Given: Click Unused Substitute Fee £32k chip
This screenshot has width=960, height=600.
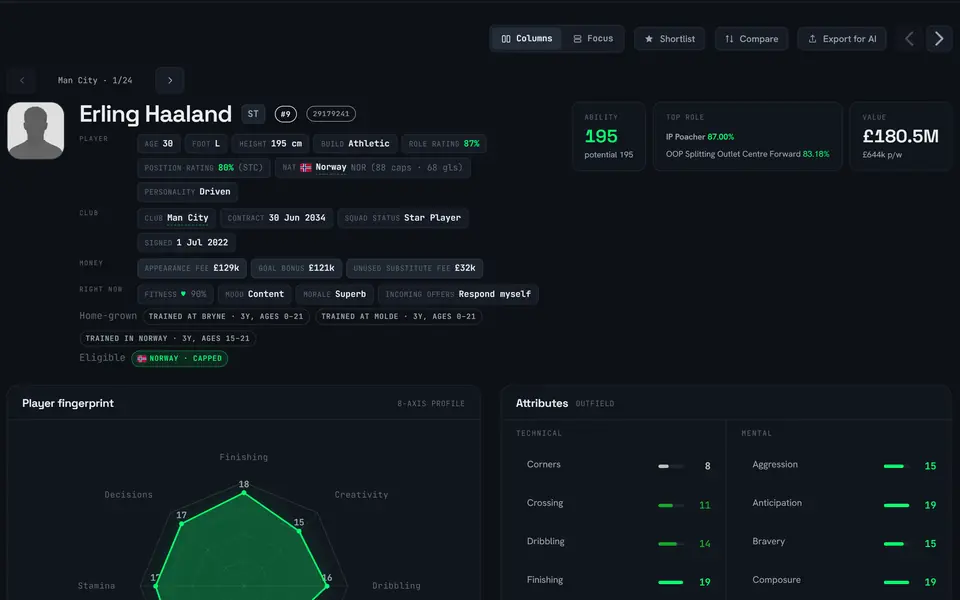Looking at the screenshot, I should coord(414,268).
